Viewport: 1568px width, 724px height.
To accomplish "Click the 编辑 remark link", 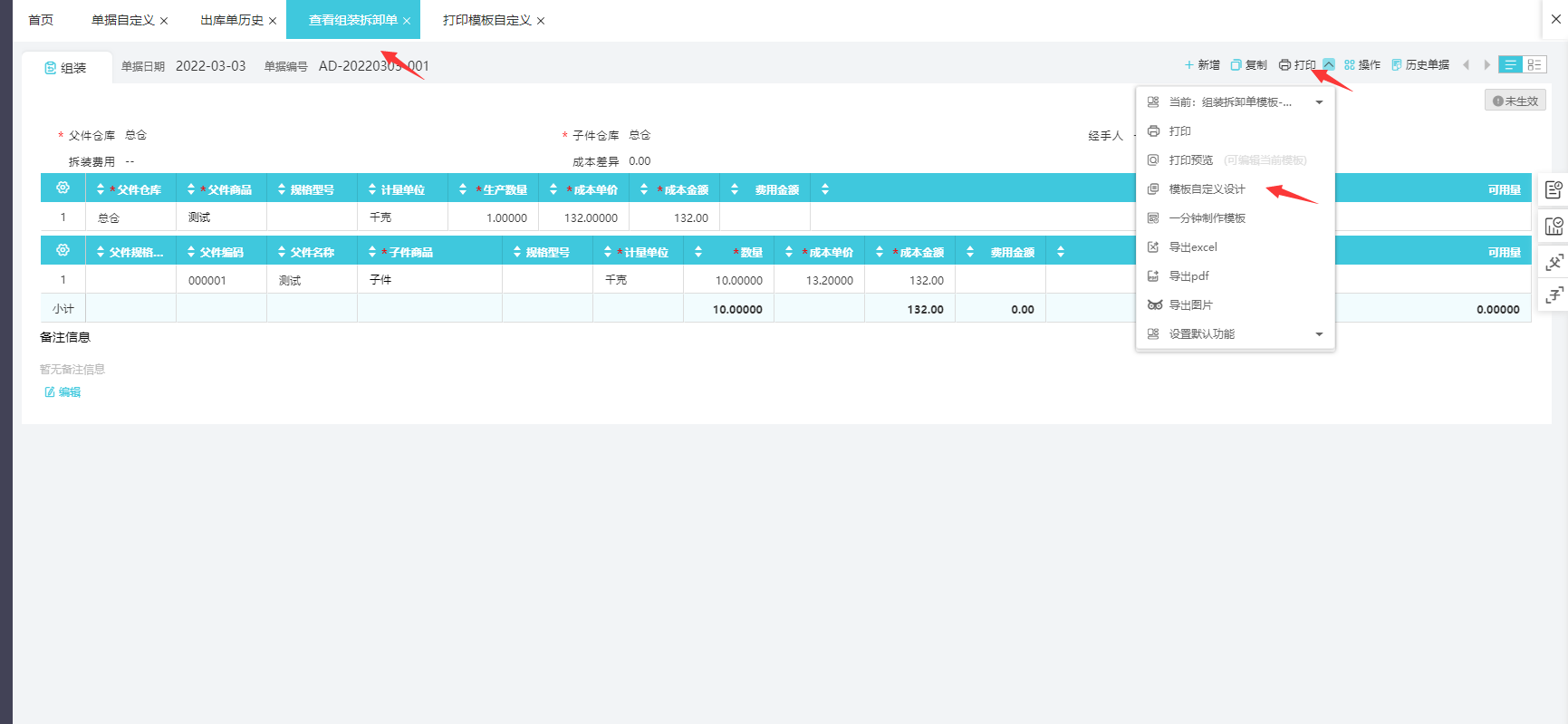I will tap(63, 392).
